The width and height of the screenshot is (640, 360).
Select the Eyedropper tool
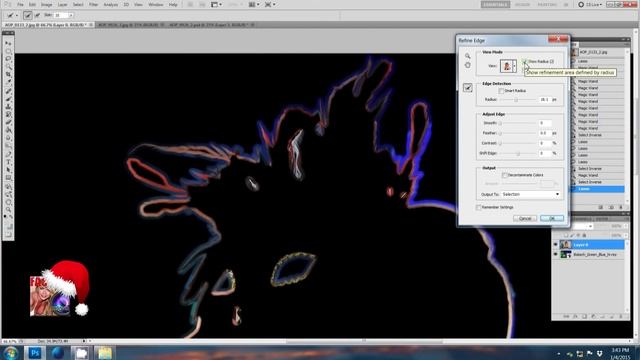click(8, 83)
